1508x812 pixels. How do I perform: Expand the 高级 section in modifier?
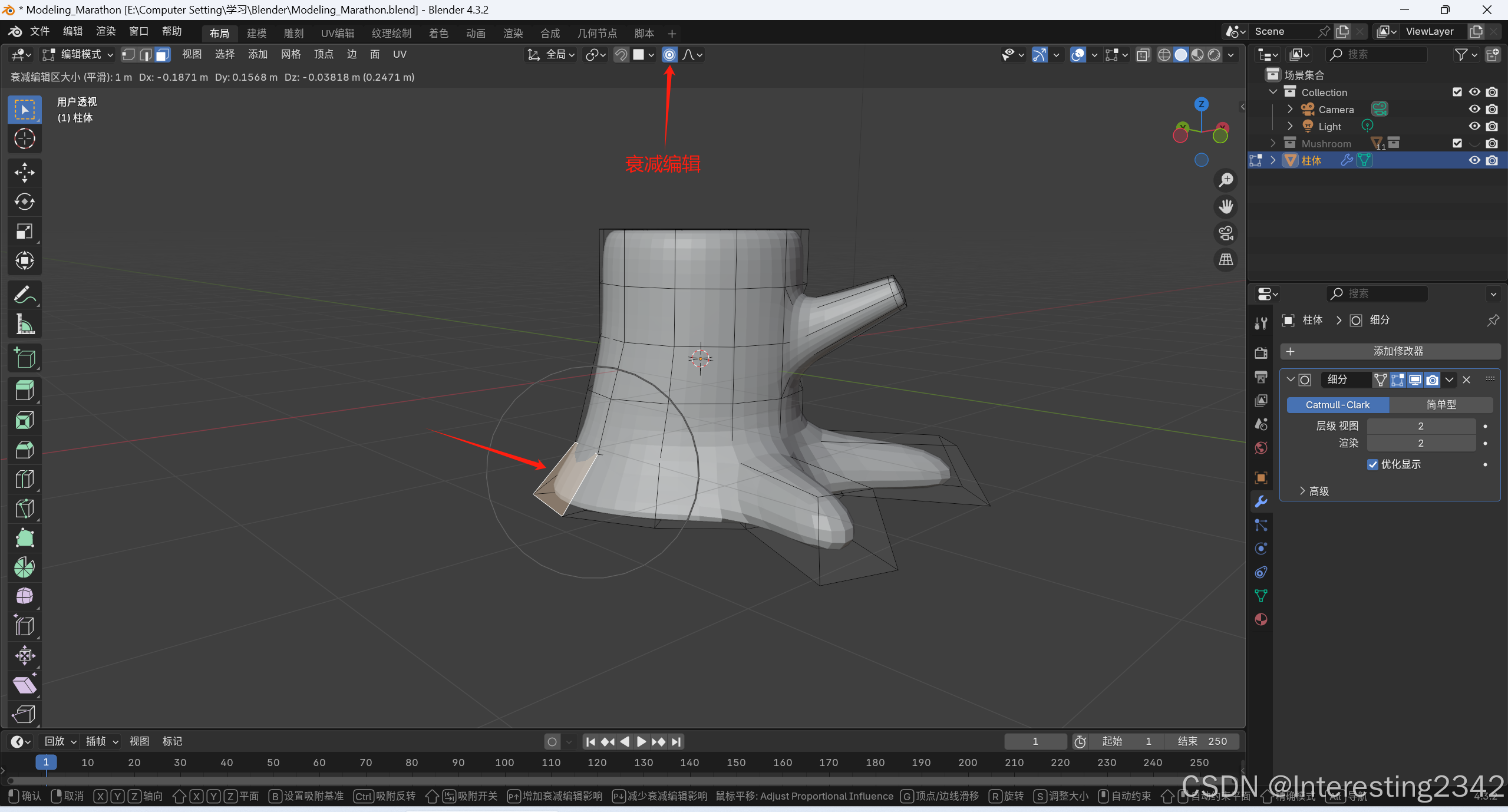1314,491
